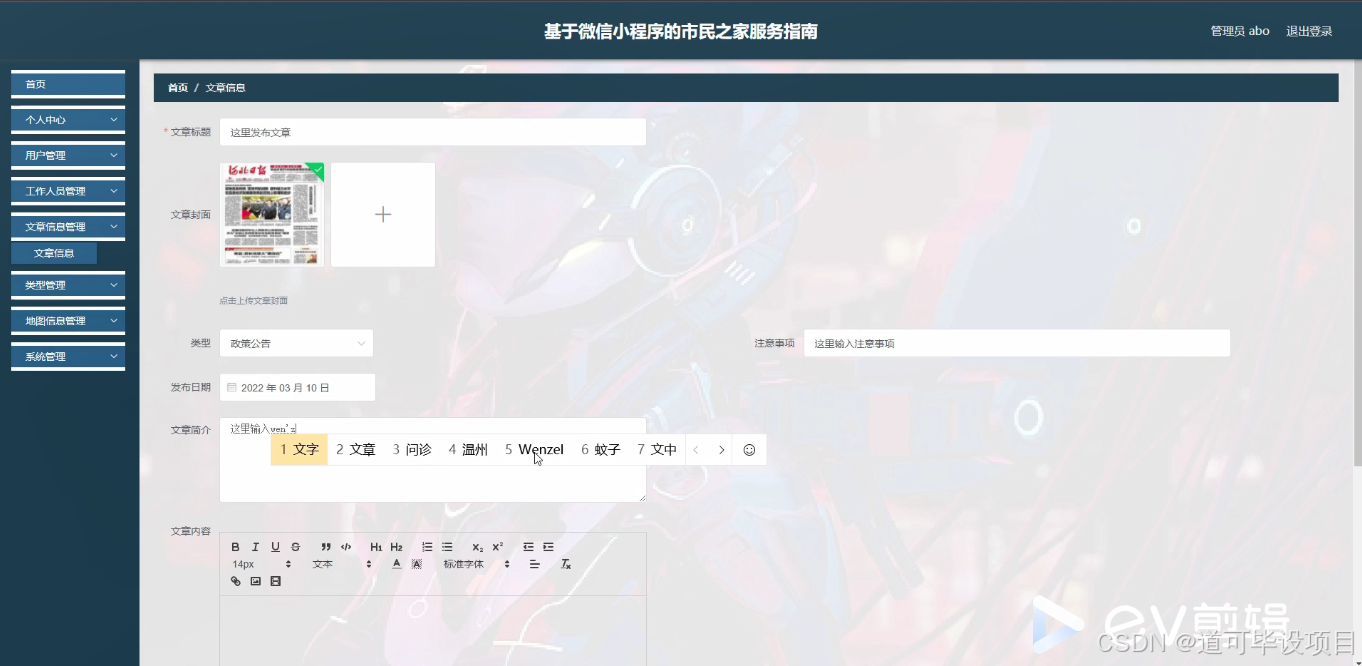Insert a blockquote with quote icon

click(x=326, y=547)
